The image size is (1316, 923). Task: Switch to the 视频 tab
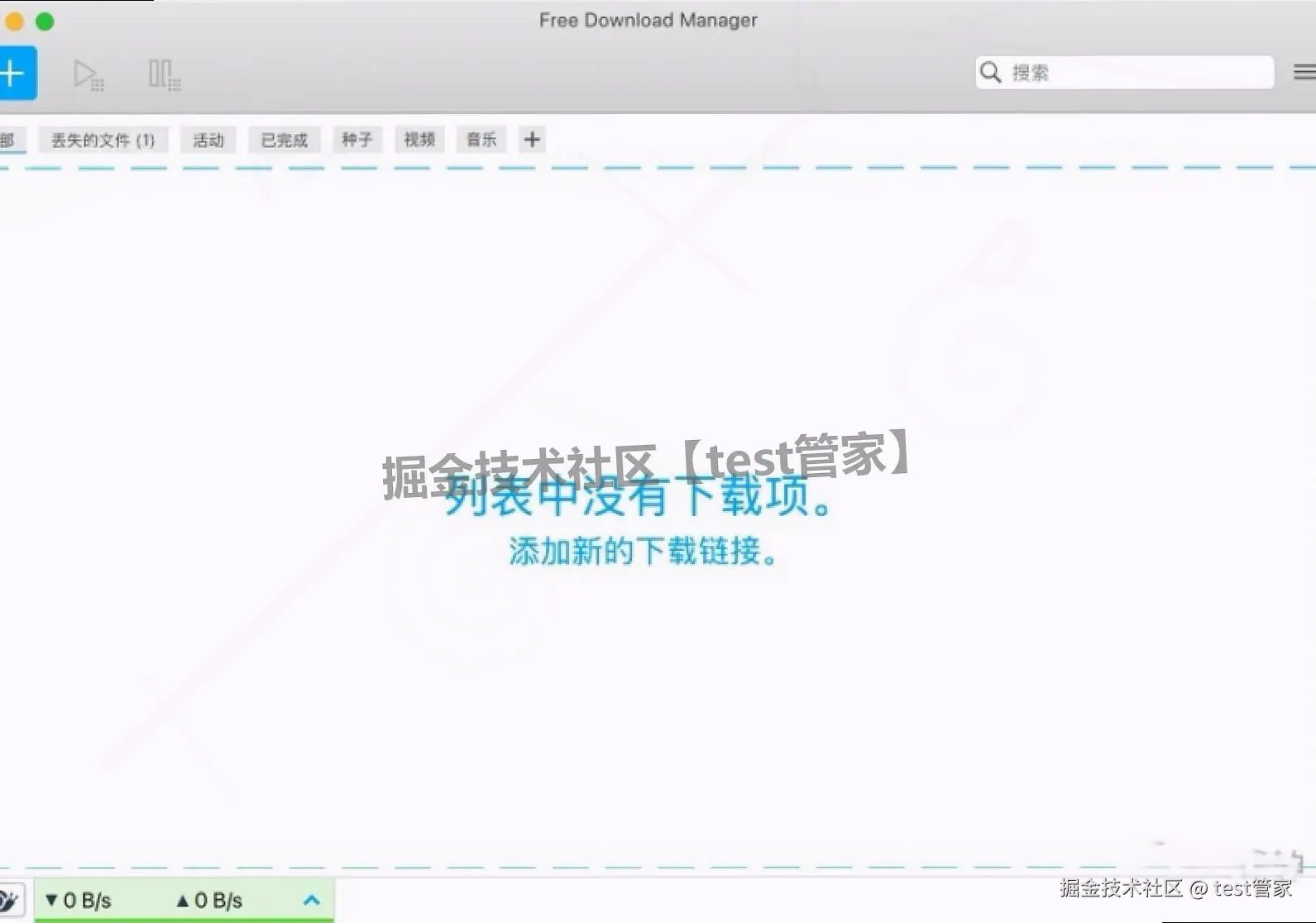(x=419, y=140)
